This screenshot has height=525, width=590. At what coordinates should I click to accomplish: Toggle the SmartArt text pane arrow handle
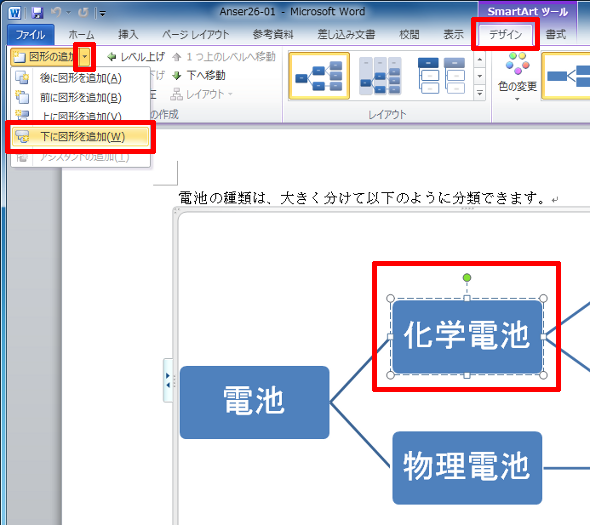point(168,380)
